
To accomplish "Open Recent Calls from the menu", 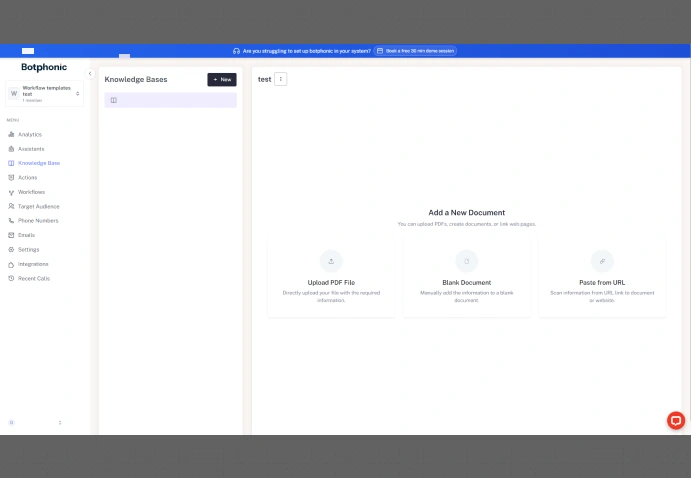I will click(x=33, y=278).
